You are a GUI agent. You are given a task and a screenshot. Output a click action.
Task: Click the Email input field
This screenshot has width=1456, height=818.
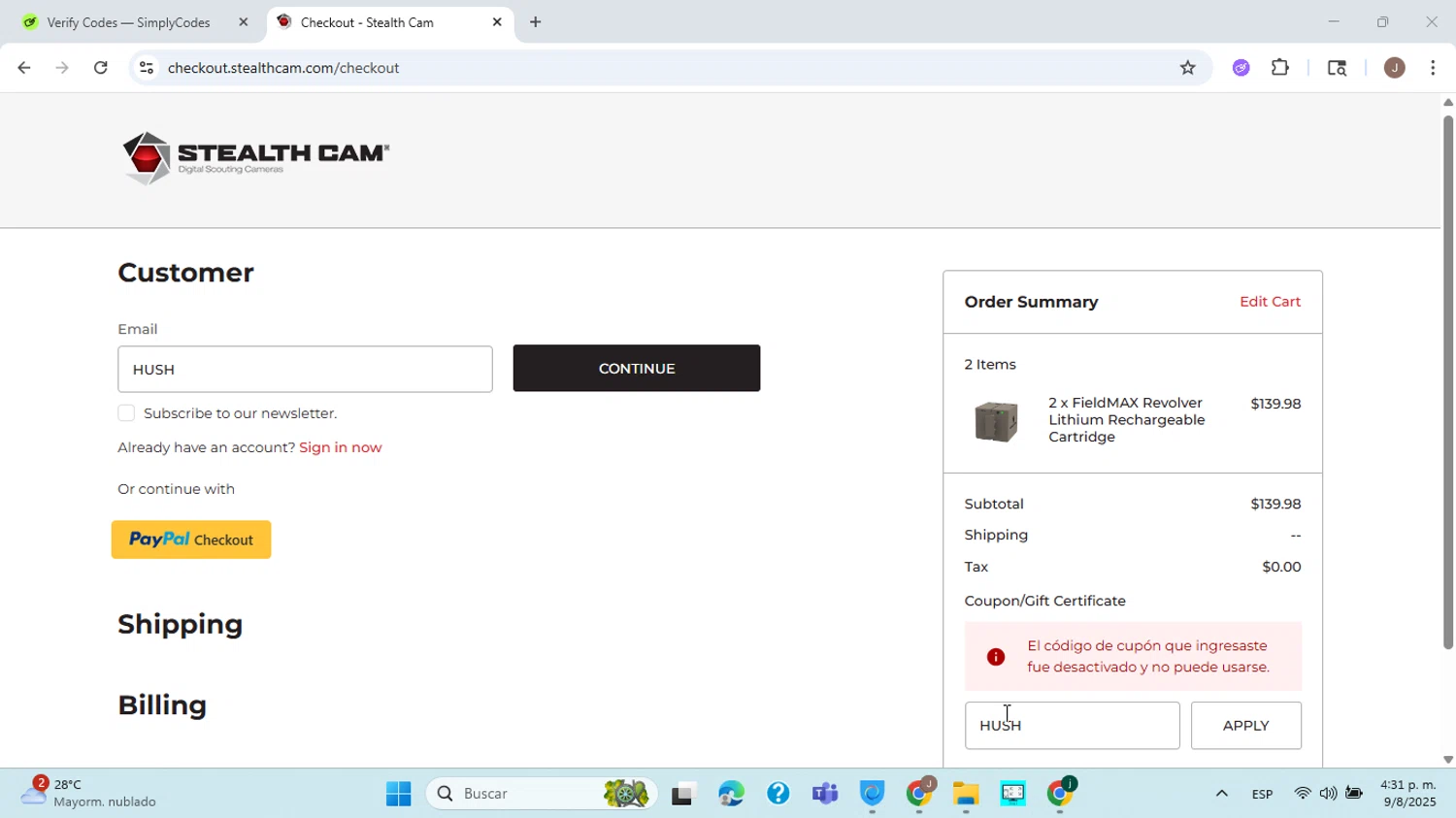coord(305,370)
